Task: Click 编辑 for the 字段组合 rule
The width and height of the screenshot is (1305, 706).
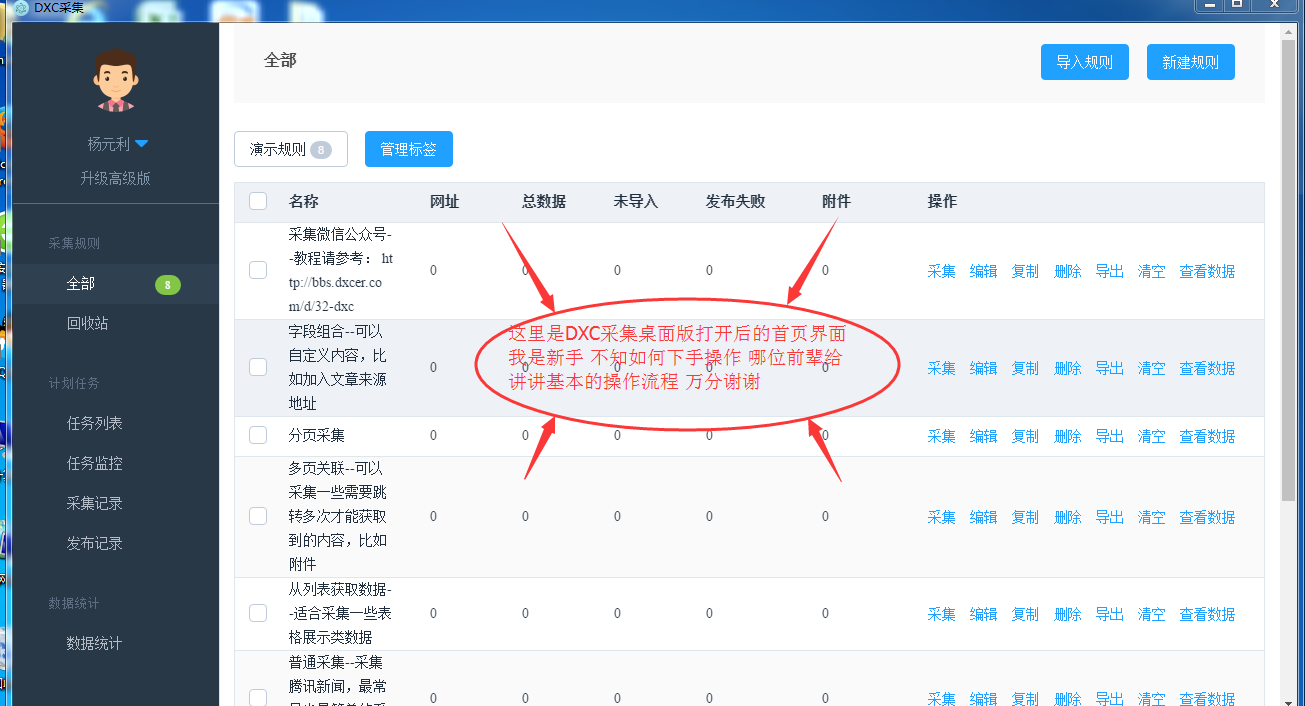Action: click(984, 368)
